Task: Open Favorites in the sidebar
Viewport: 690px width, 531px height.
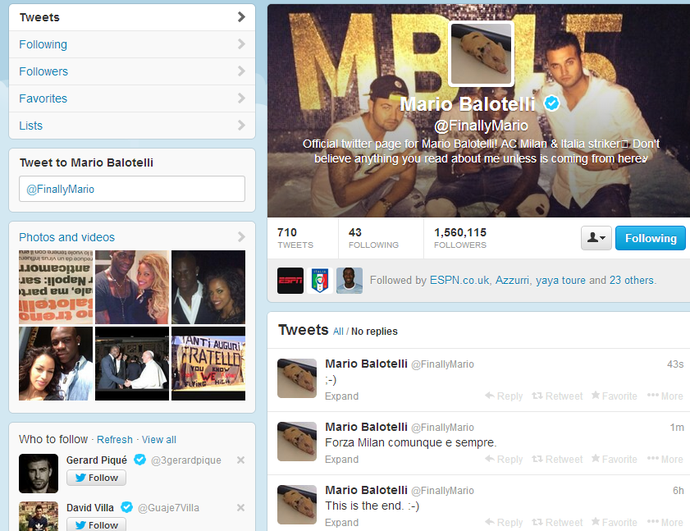Action: [x=132, y=99]
